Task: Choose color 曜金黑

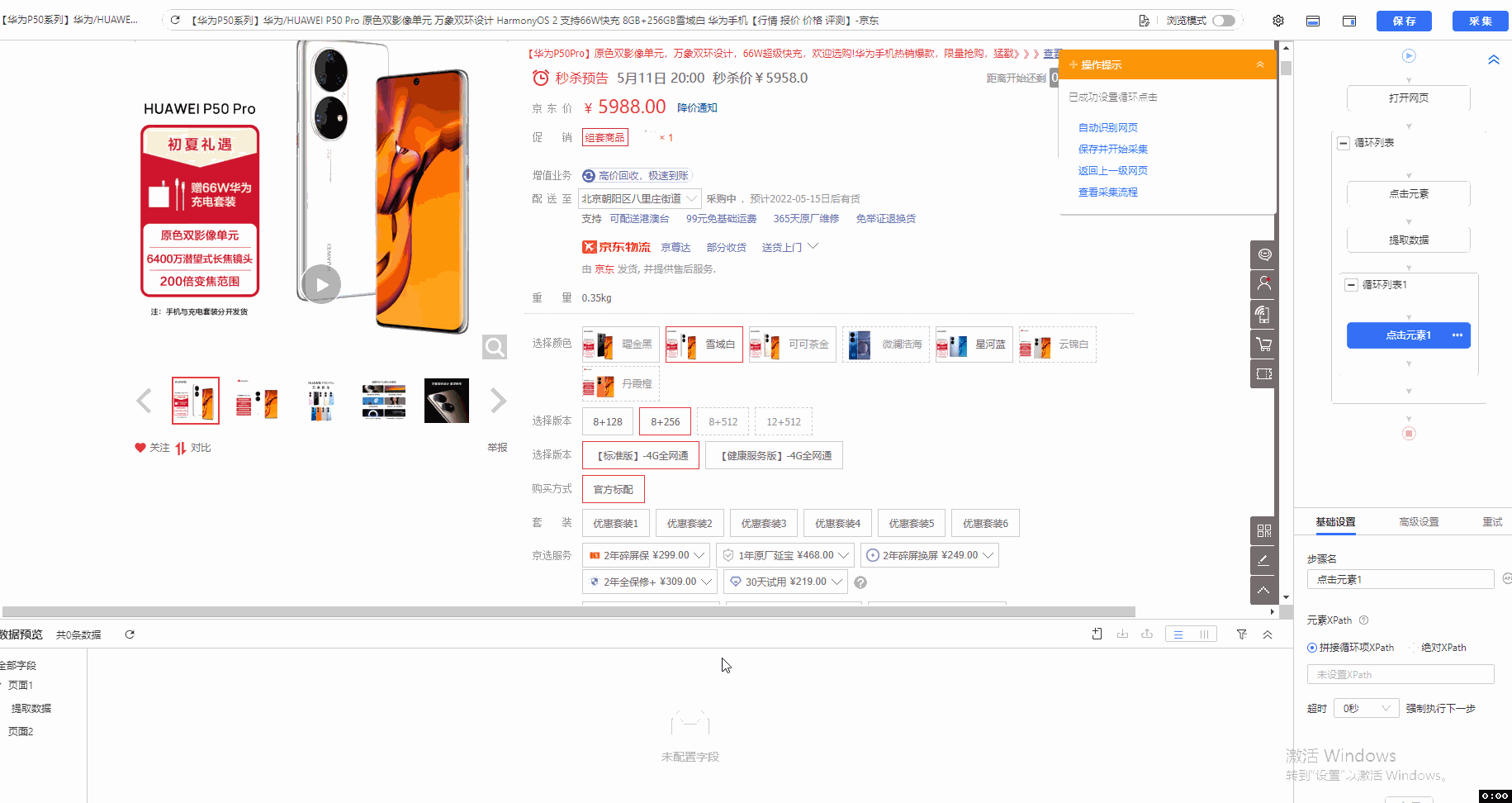Action: 620,344
